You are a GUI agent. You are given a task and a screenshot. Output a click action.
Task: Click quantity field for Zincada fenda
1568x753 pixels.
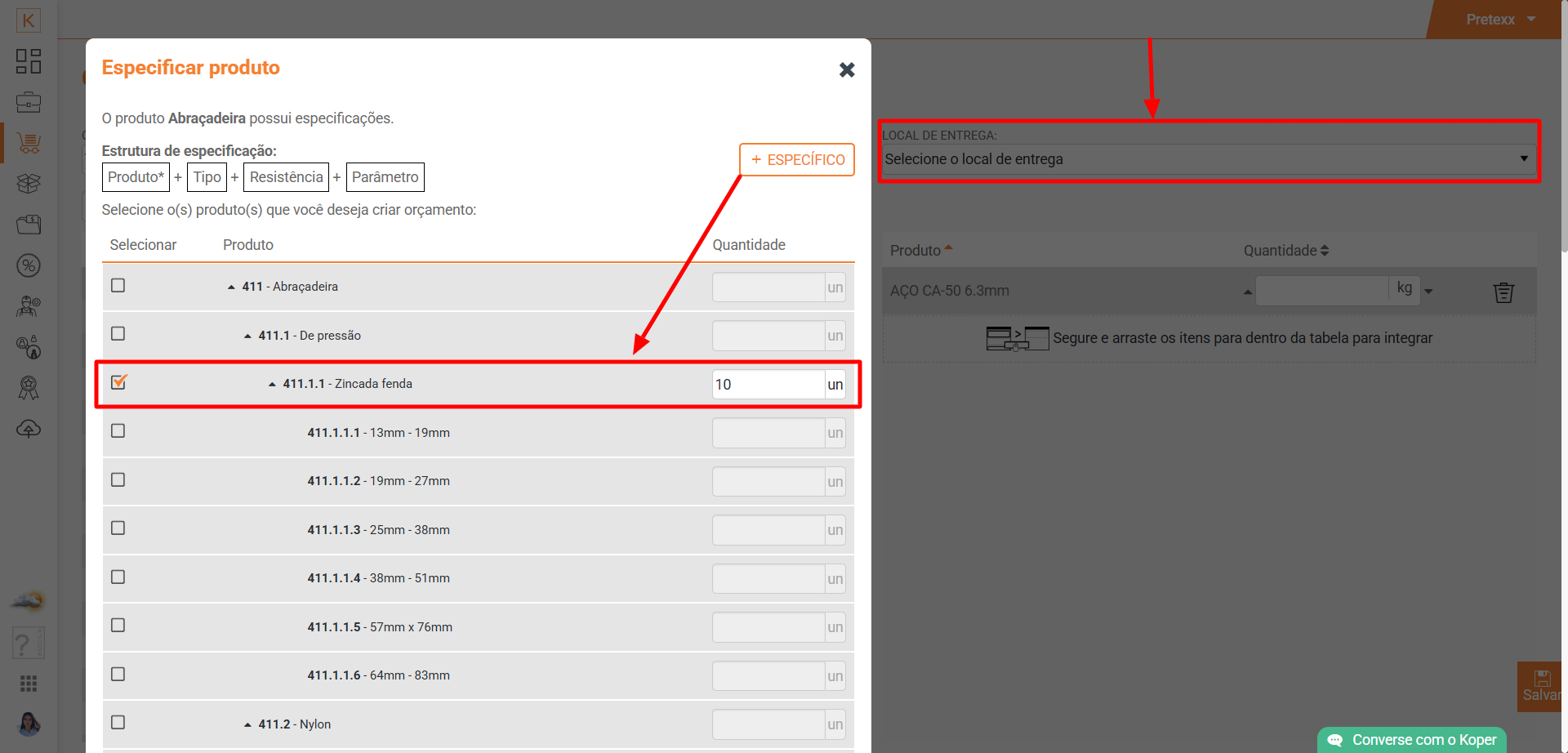tap(768, 385)
